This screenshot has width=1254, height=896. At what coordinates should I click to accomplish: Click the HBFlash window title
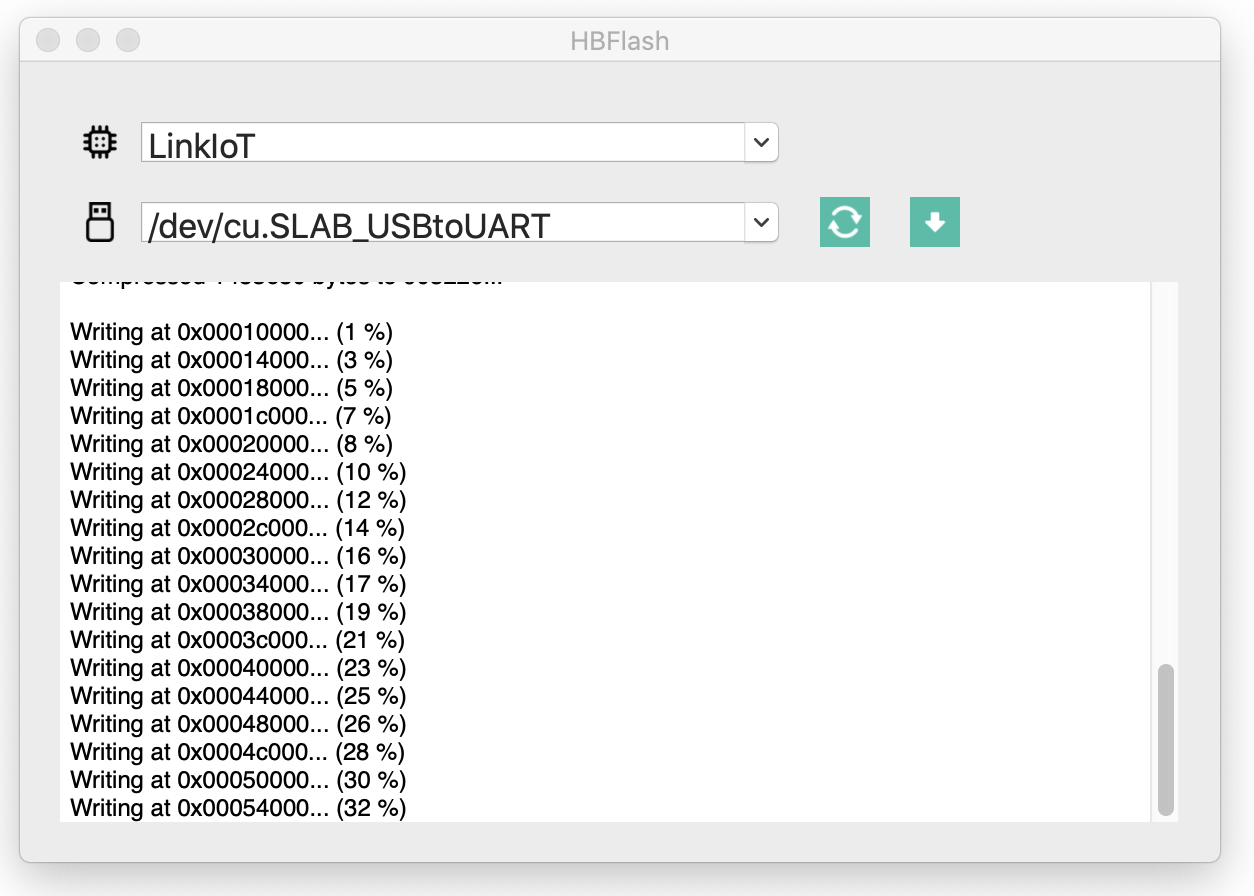pos(620,41)
